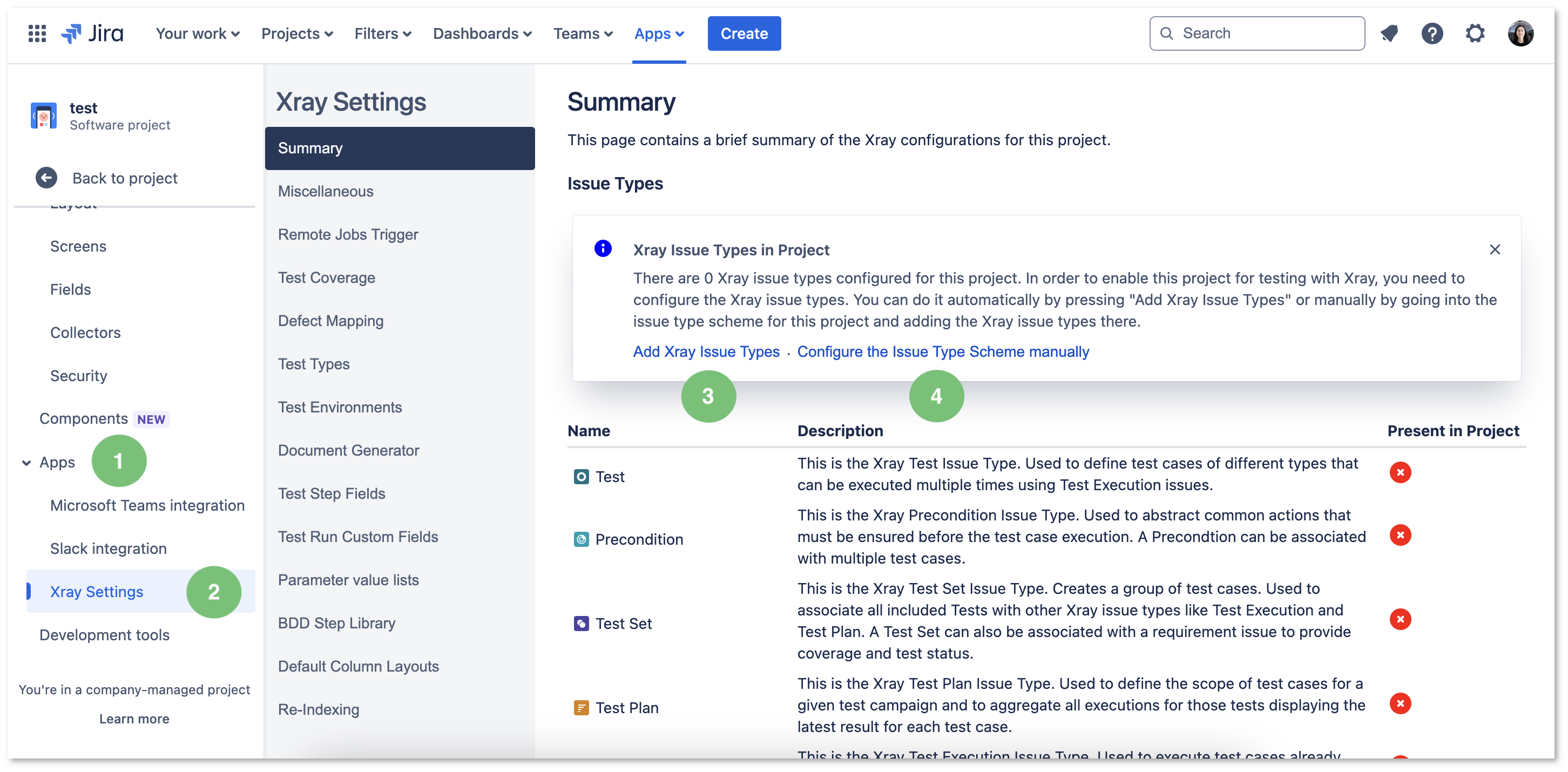Select Xray Settings in sidebar

[140, 592]
